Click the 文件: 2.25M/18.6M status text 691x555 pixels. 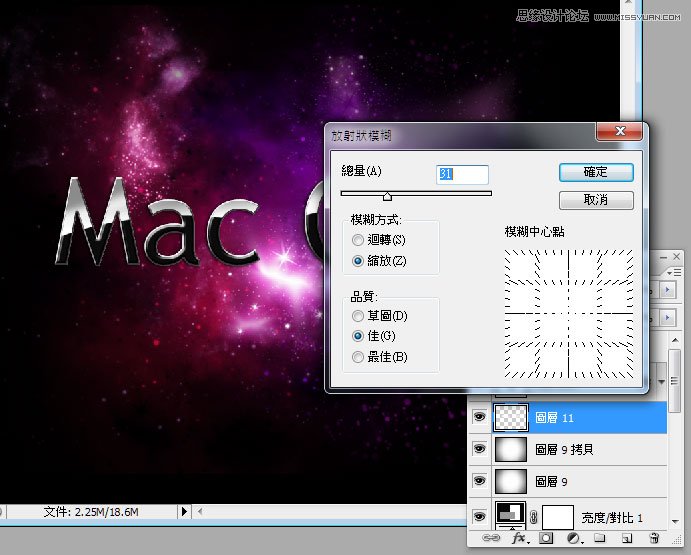(91, 512)
